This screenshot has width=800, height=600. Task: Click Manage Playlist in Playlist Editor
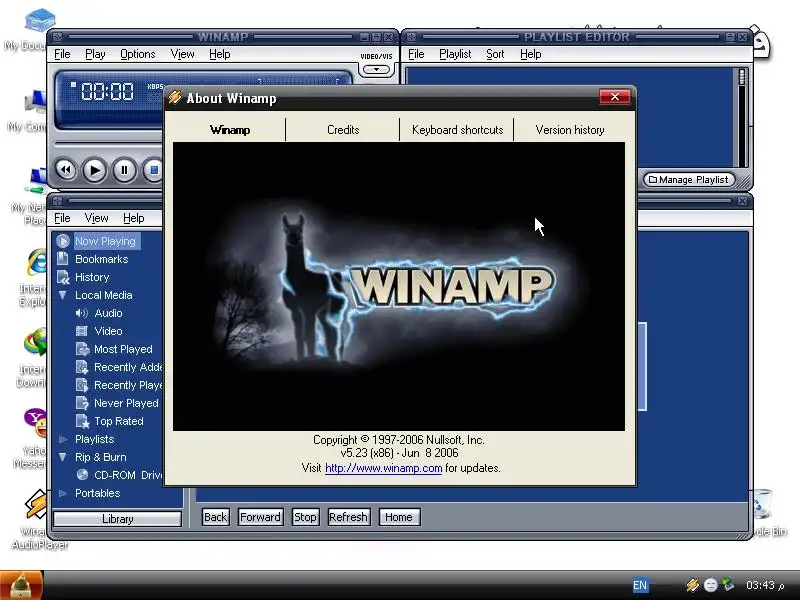coord(689,180)
